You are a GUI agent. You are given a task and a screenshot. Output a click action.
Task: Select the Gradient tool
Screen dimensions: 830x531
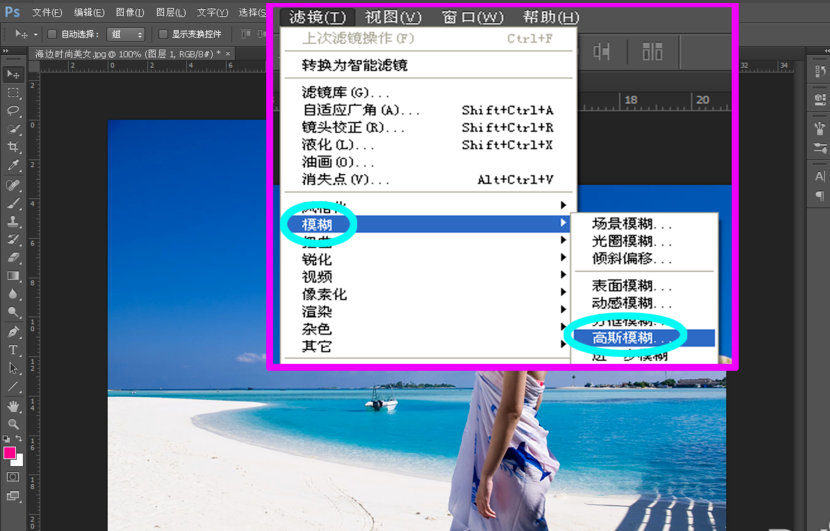[x=13, y=275]
